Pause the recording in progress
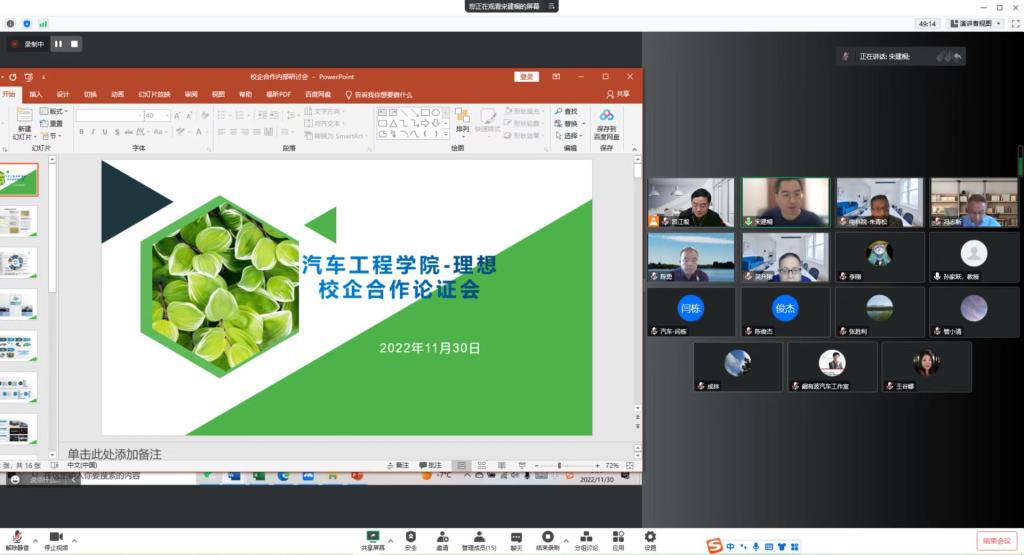The width and height of the screenshot is (1024, 555). [x=58, y=44]
